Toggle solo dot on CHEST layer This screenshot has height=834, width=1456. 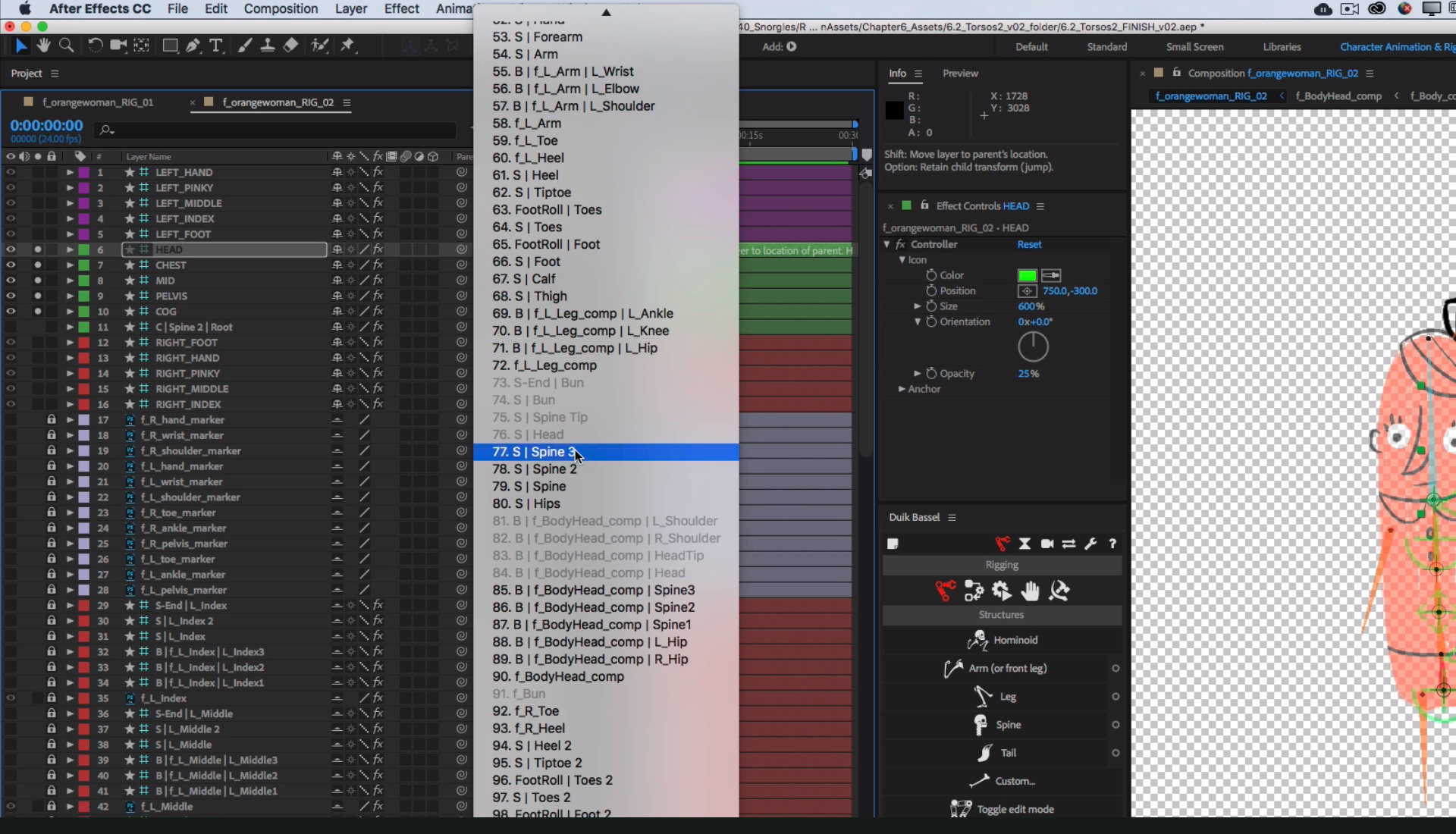(38, 265)
